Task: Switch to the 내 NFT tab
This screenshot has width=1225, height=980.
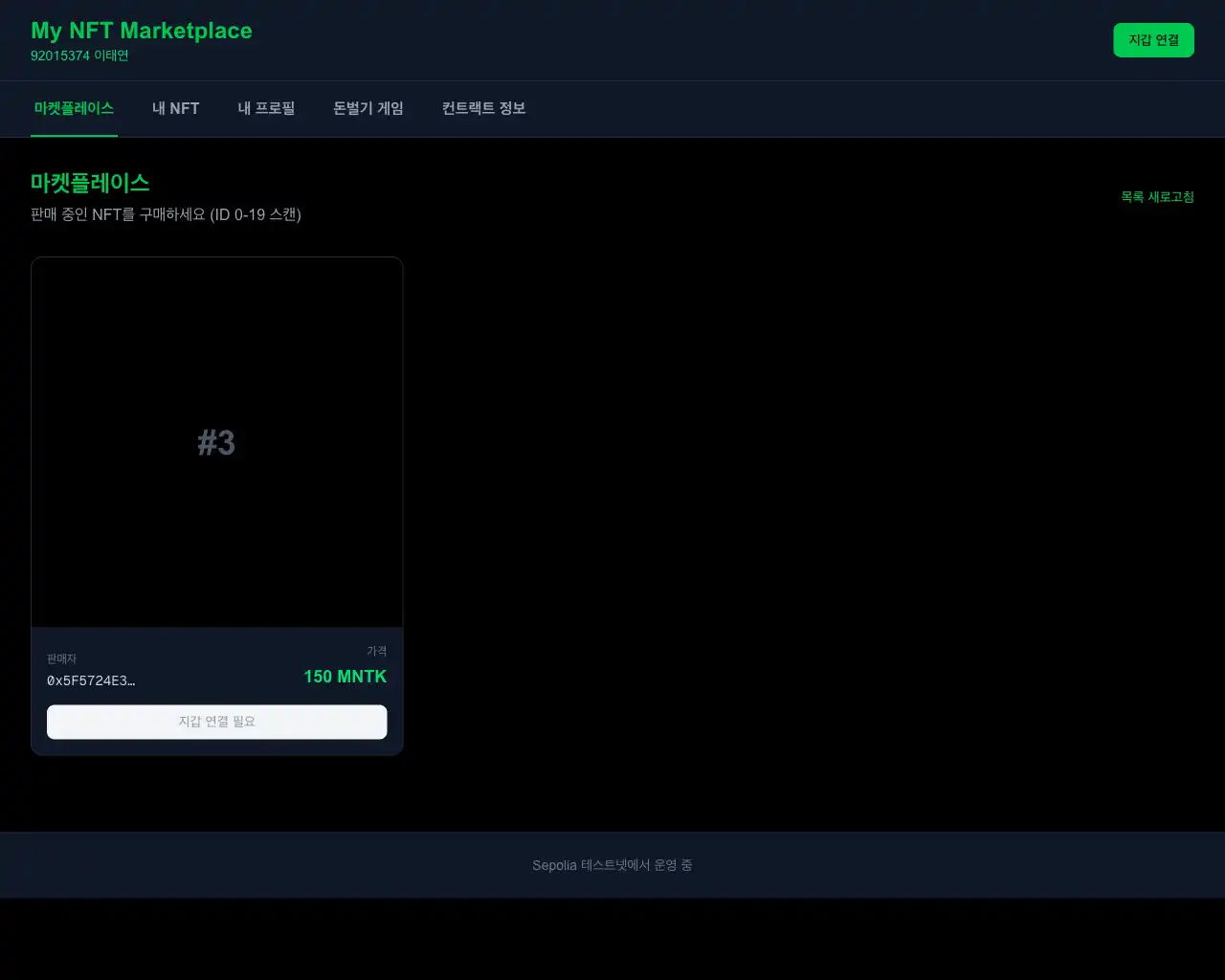Action: point(175,108)
